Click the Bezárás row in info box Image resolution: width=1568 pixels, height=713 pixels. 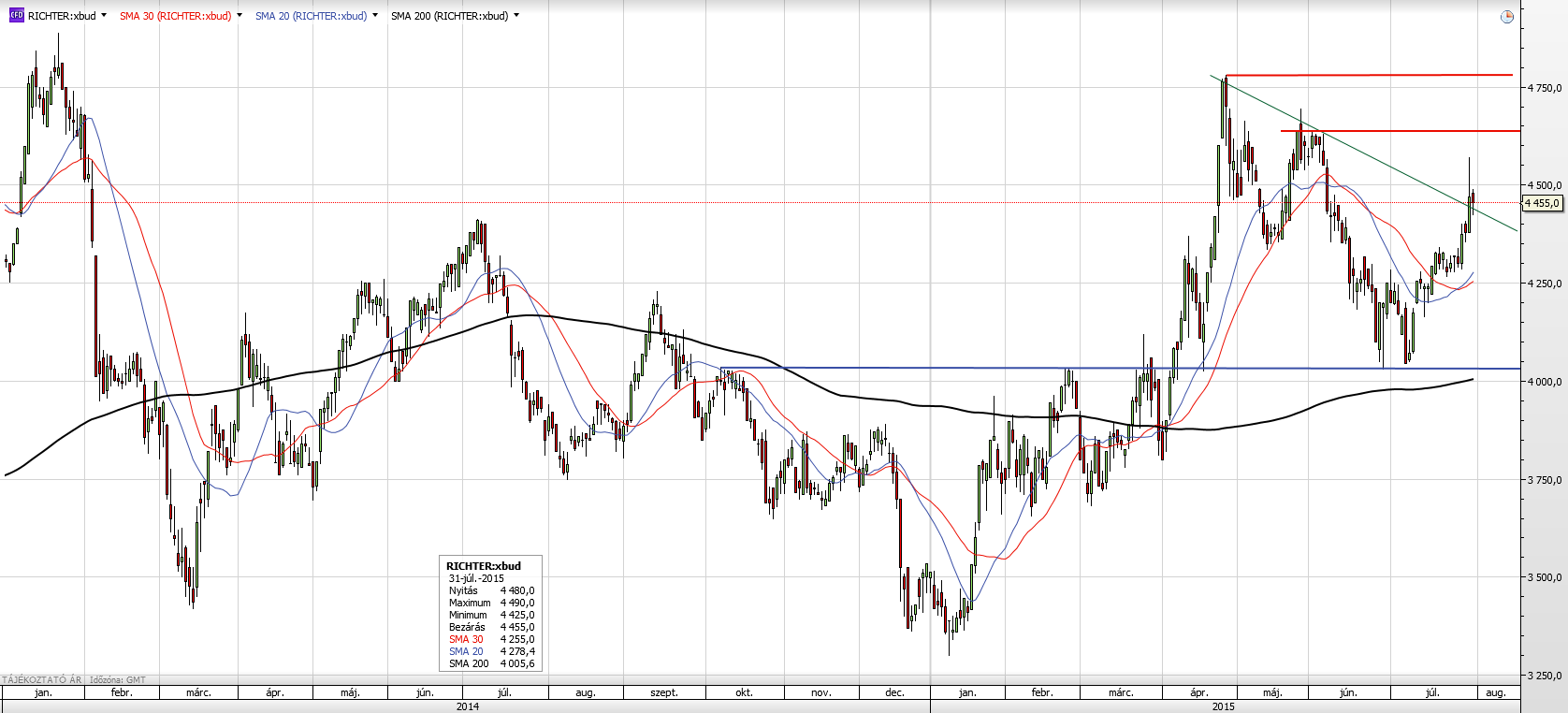tap(491, 627)
